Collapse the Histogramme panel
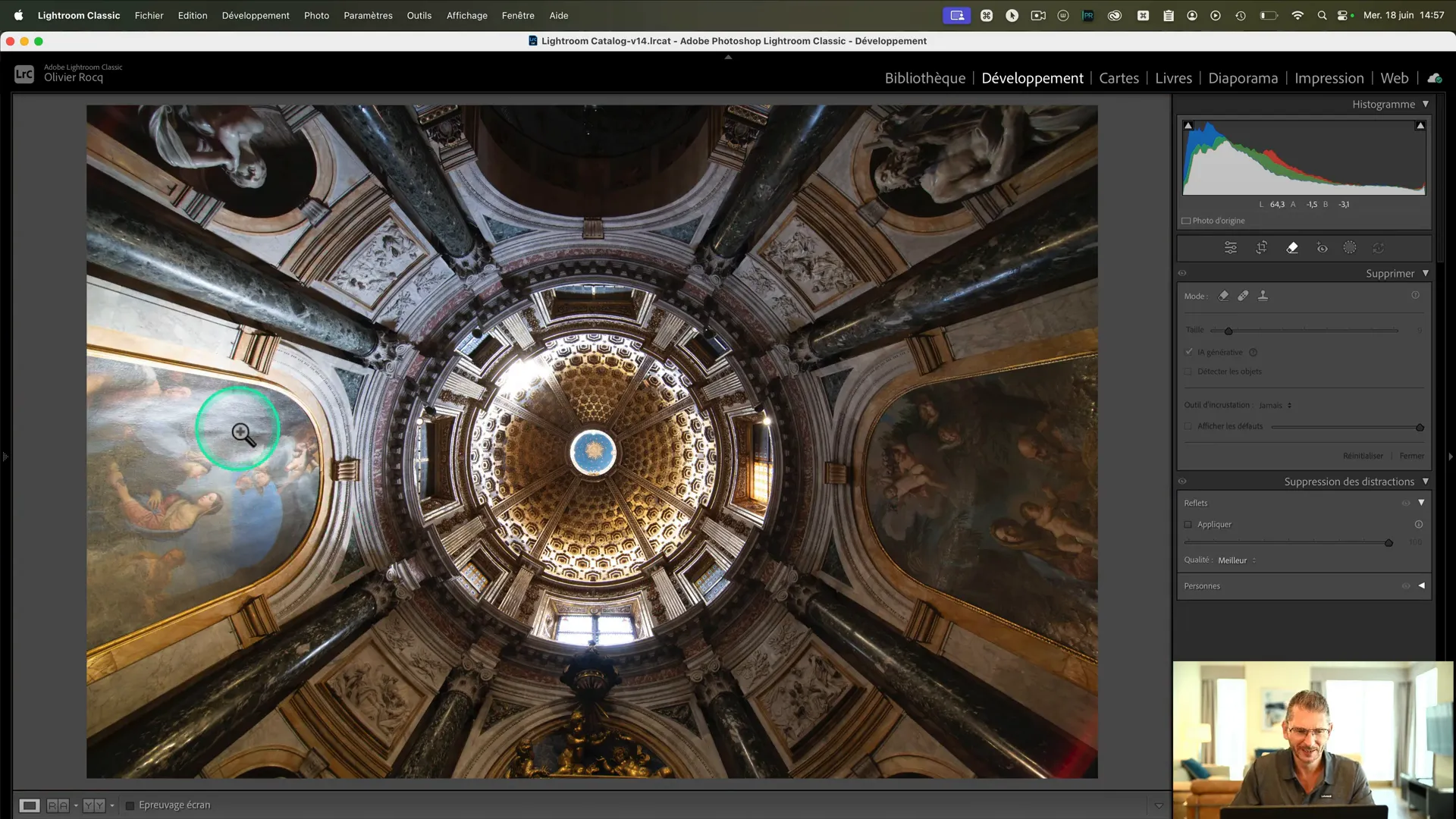 click(1426, 104)
